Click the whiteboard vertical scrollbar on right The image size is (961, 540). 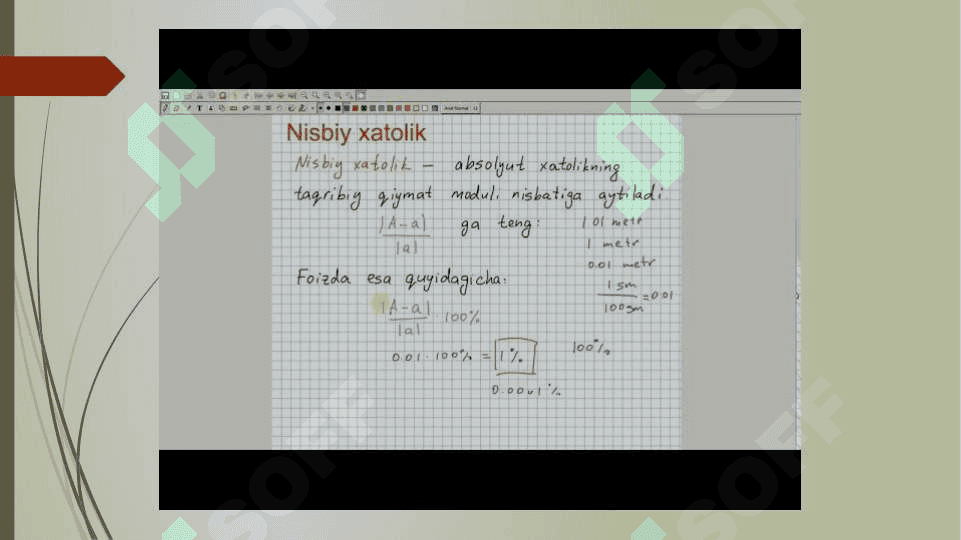[797, 282]
